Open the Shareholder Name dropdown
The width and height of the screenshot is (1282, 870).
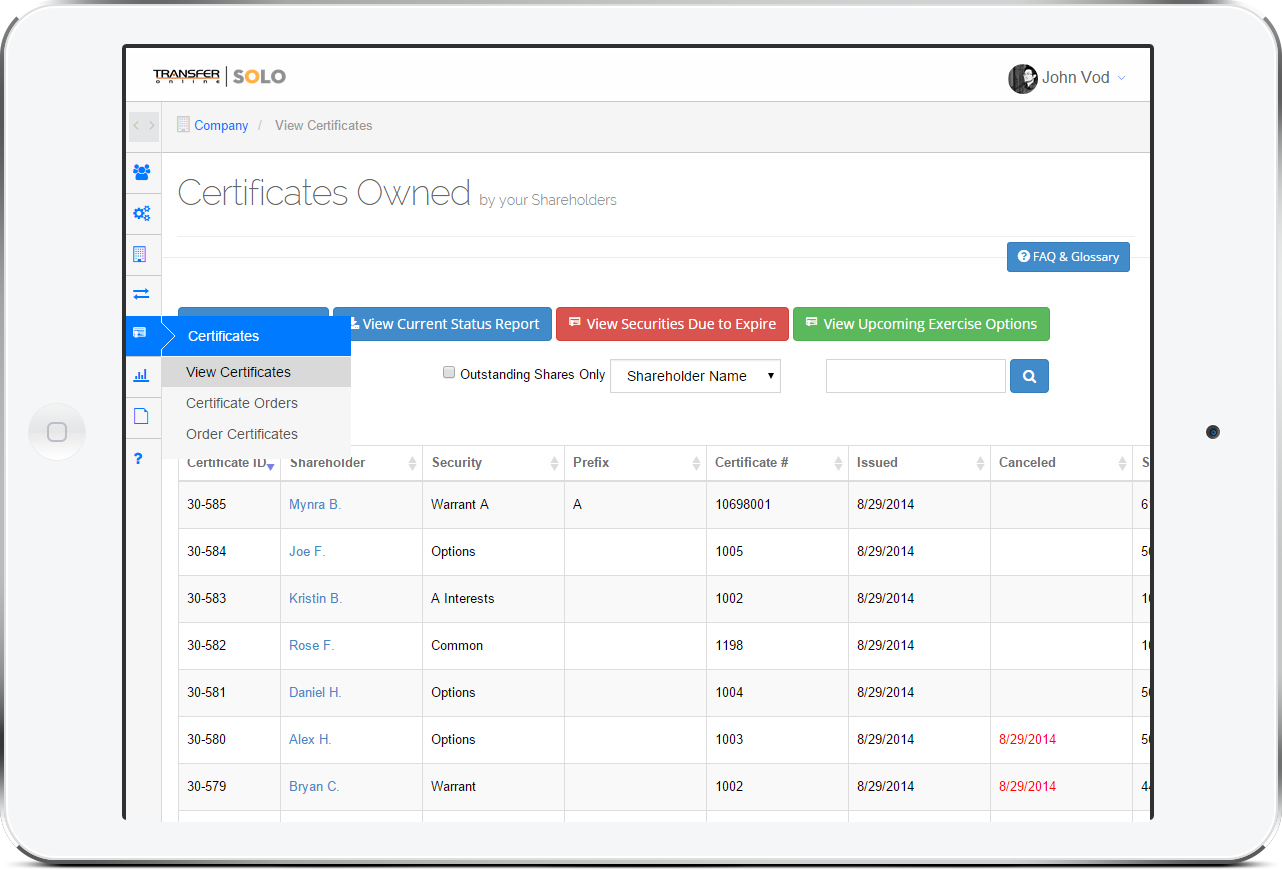point(695,376)
